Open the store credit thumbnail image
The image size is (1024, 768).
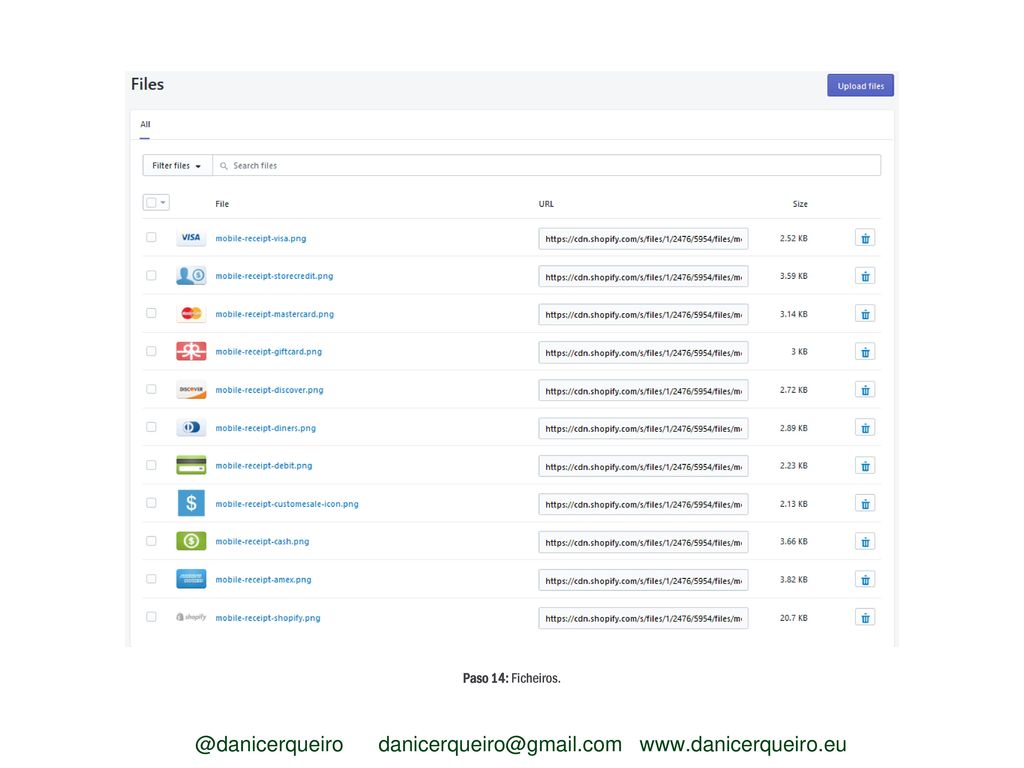pos(191,276)
